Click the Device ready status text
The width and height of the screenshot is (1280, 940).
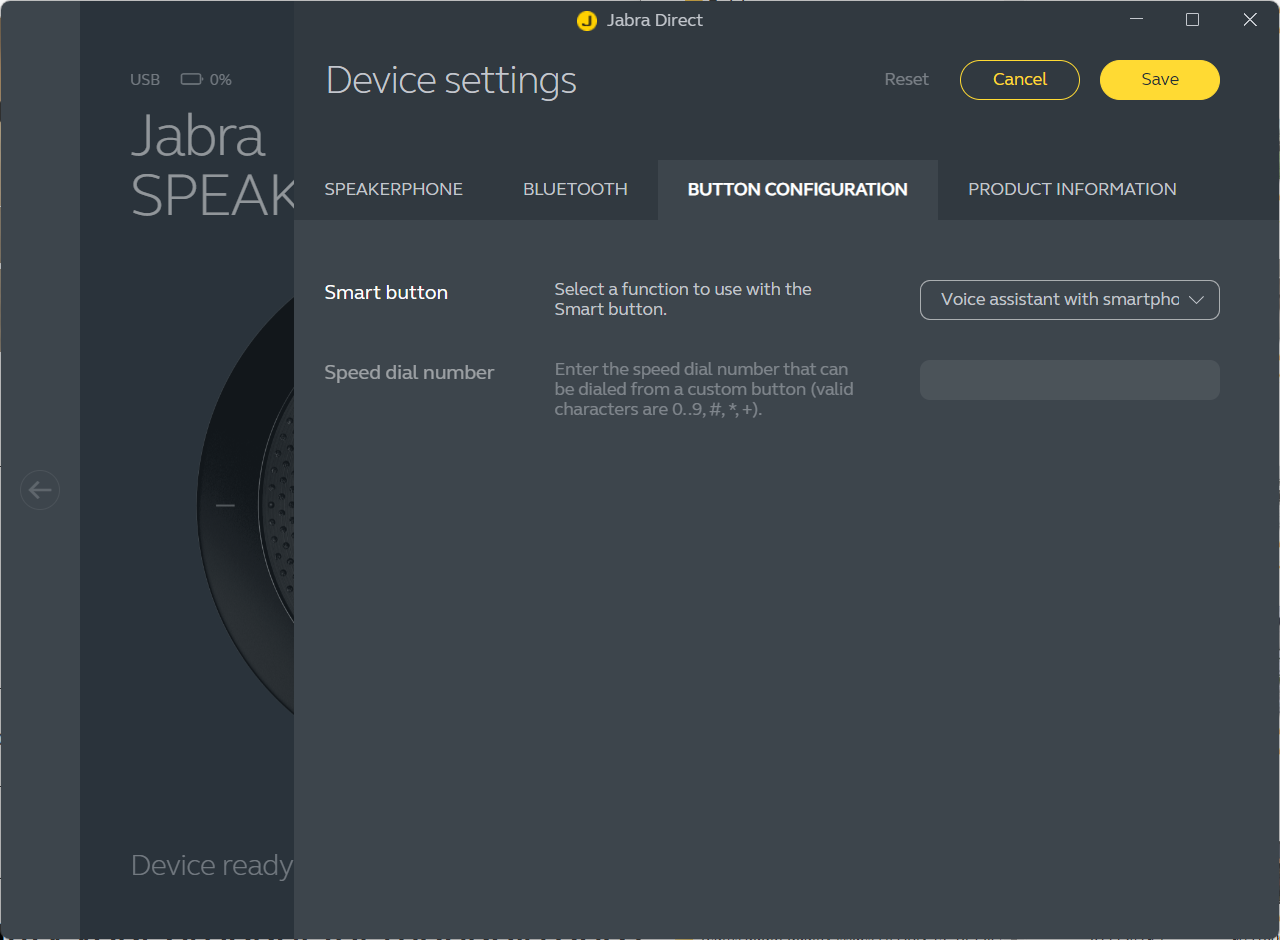click(x=212, y=865)
